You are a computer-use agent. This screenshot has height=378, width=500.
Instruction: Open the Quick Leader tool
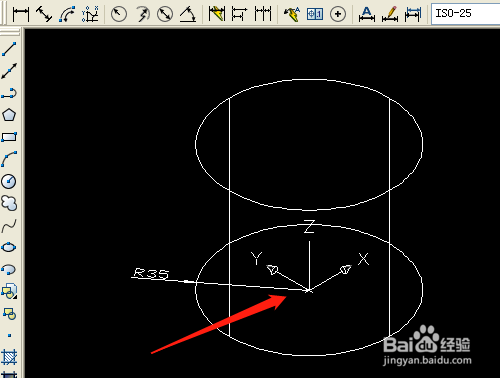pos(292,14)
